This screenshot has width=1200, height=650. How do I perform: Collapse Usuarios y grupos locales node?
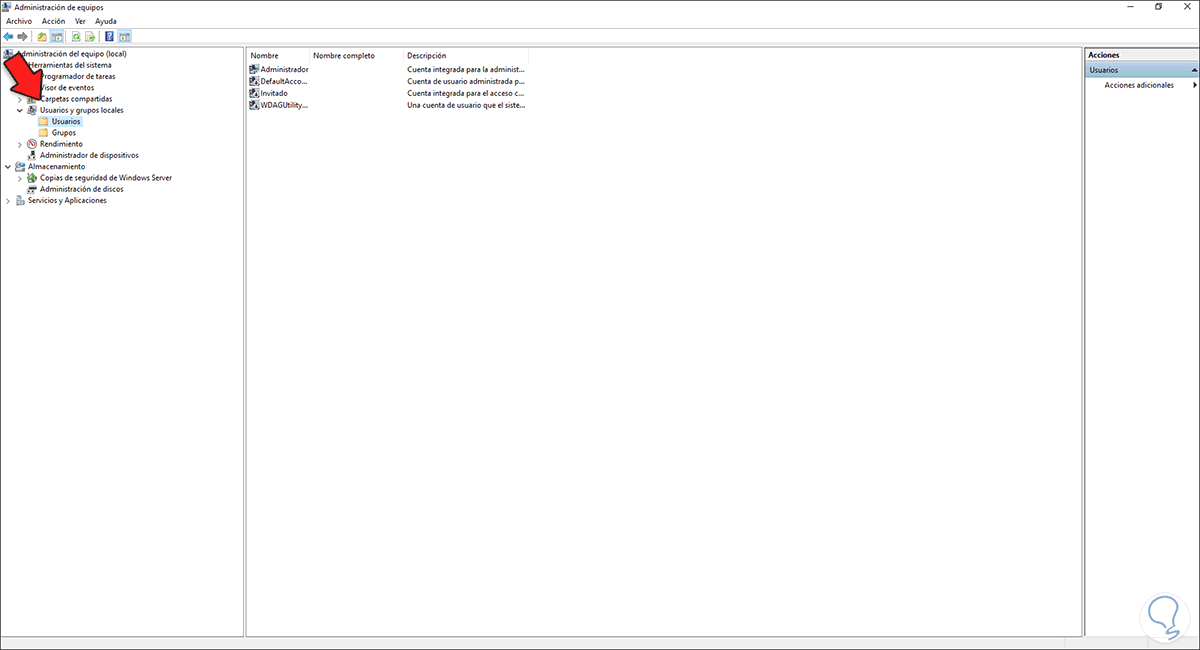tap(20, 110)
